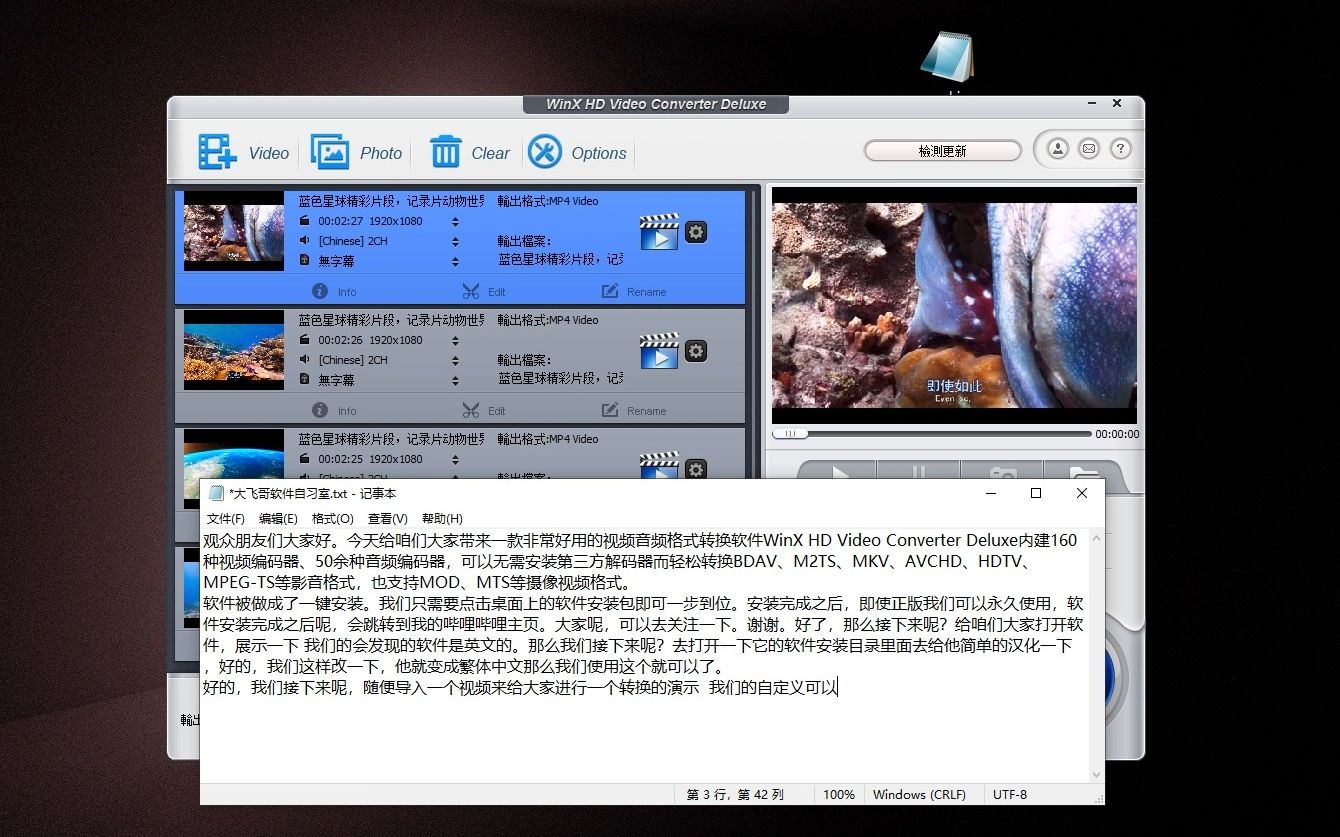
Task: Open the help question mark icon
Action: click(1121, 149)
